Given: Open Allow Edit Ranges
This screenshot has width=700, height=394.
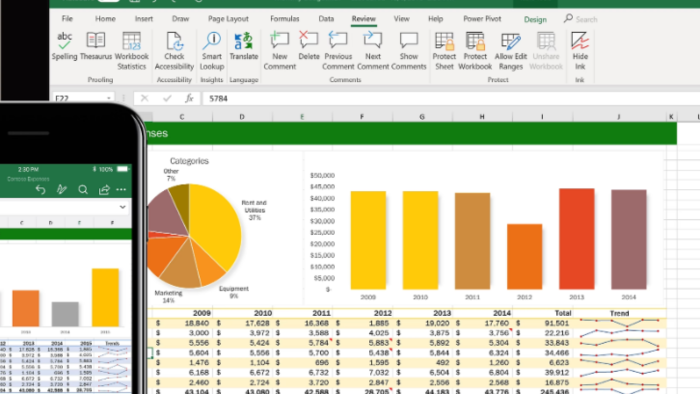Looking at the screenshot, I should click(x=511, y=51).
